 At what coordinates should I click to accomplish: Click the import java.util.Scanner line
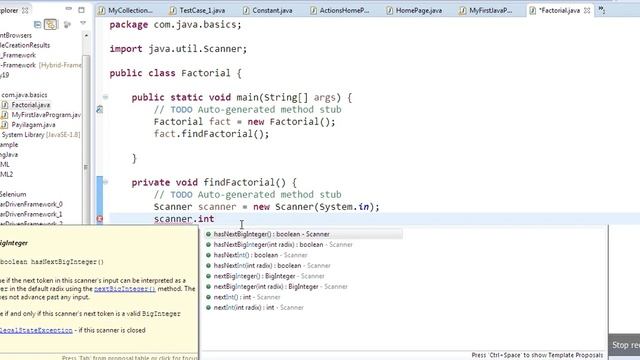tap(178, 49)
